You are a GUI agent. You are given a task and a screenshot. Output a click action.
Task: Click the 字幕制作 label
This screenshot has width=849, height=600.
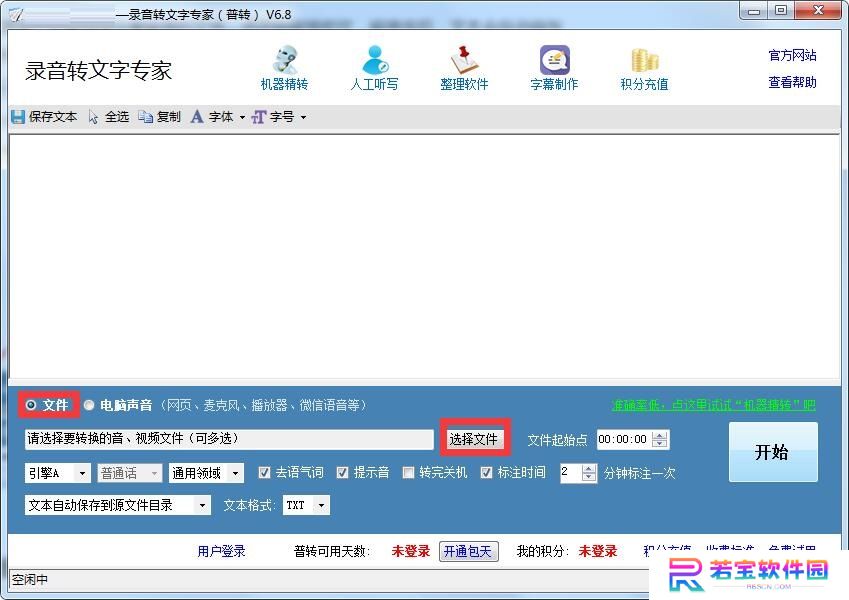[x=554, y=84]
